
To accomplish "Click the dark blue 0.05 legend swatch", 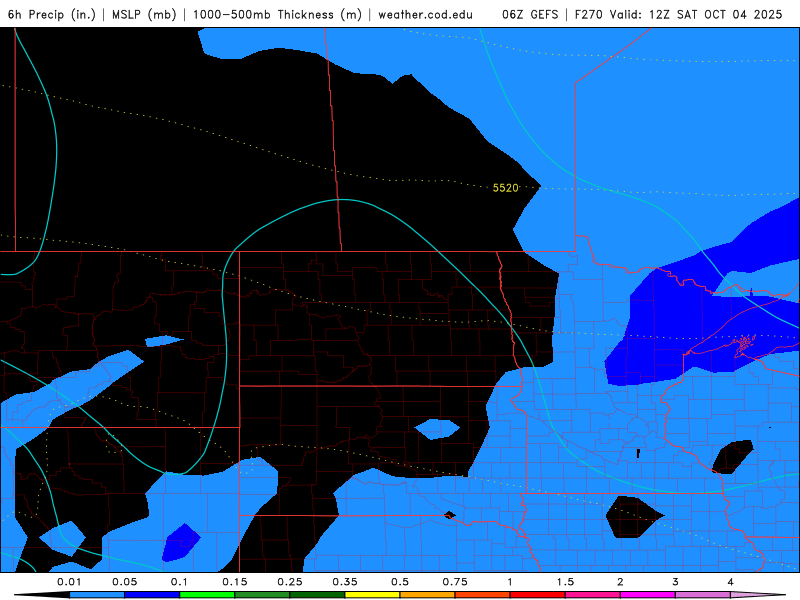I will click(152, 595).
